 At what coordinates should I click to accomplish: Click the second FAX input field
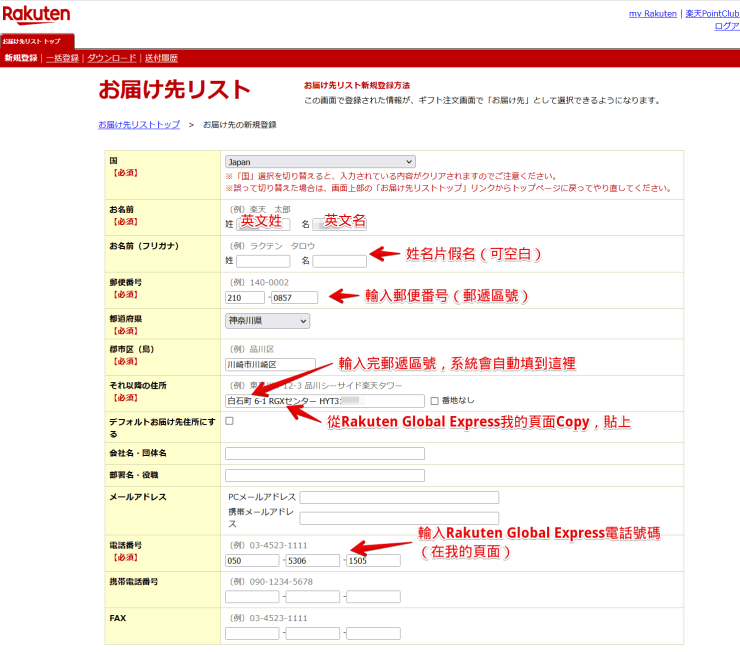(x=312, y=633)
